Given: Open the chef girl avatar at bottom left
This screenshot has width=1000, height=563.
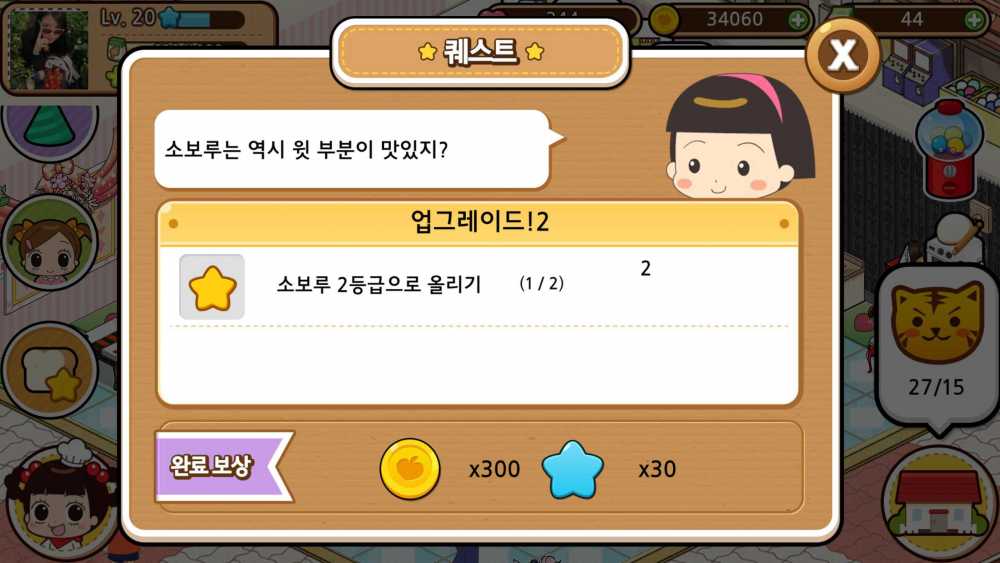Looking at the screenshot, I should pos(56,504).
